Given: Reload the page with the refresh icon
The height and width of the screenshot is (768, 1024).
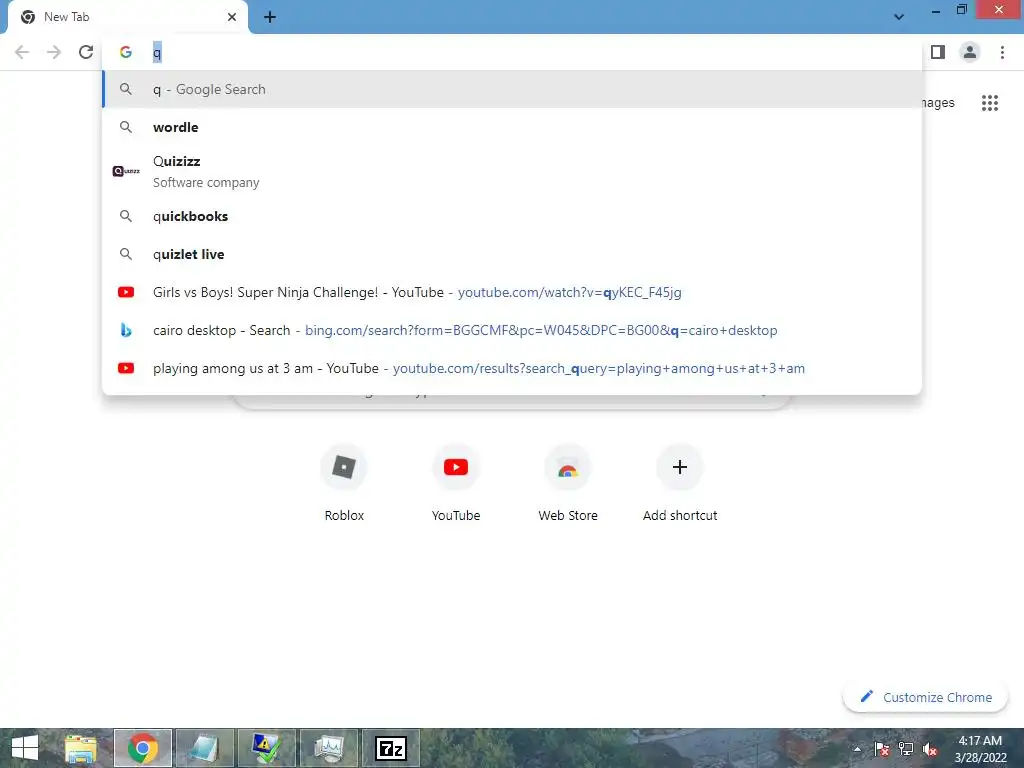Looking at the screenshot, I should click(x=86, y=52).
